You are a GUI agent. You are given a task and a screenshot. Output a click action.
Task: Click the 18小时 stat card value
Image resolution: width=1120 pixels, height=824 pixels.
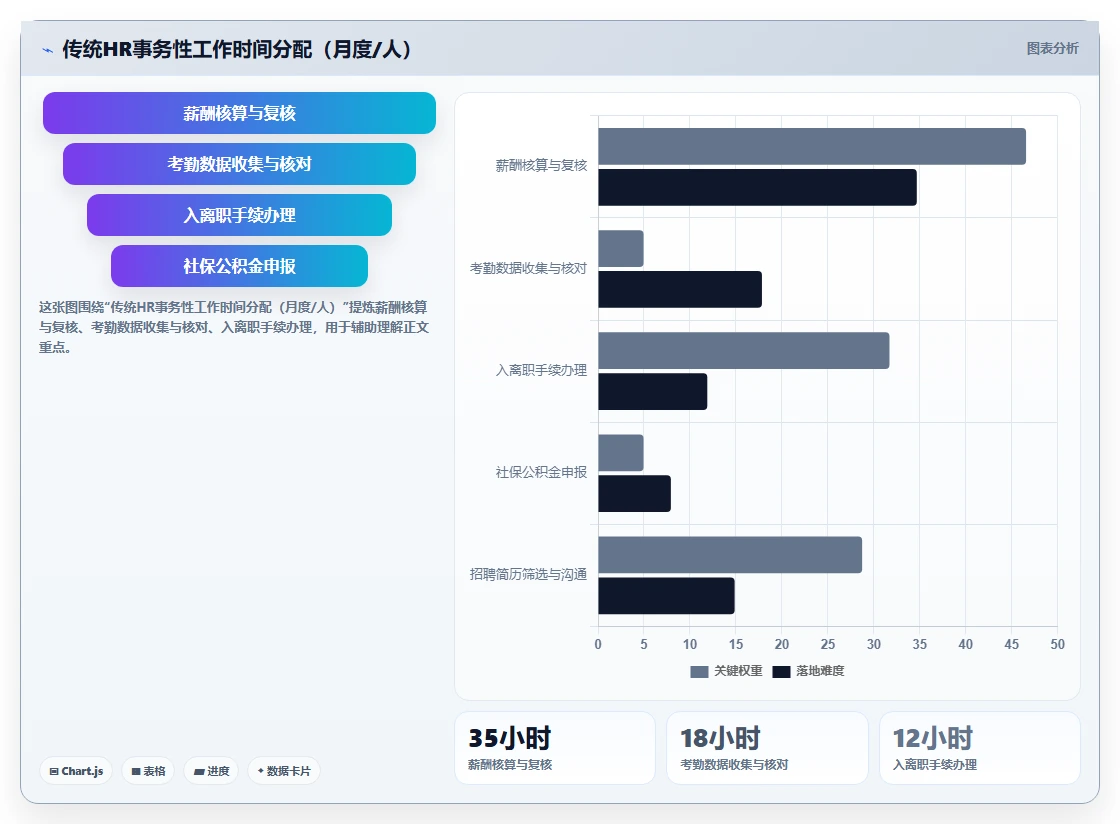pyautogui.click(x=720, y=738)
